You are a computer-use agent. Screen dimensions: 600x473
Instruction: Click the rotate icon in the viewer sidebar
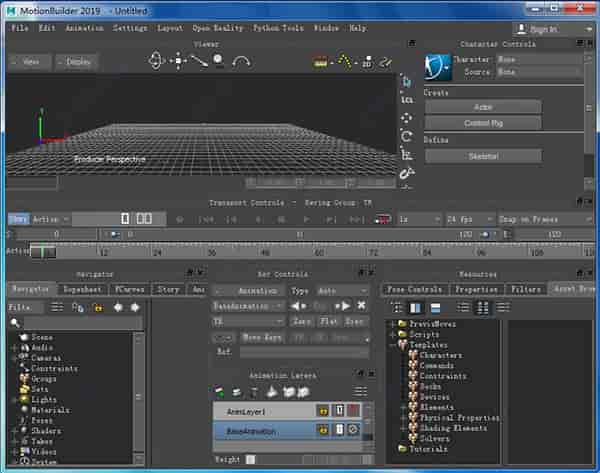click(x=407, y=135)
